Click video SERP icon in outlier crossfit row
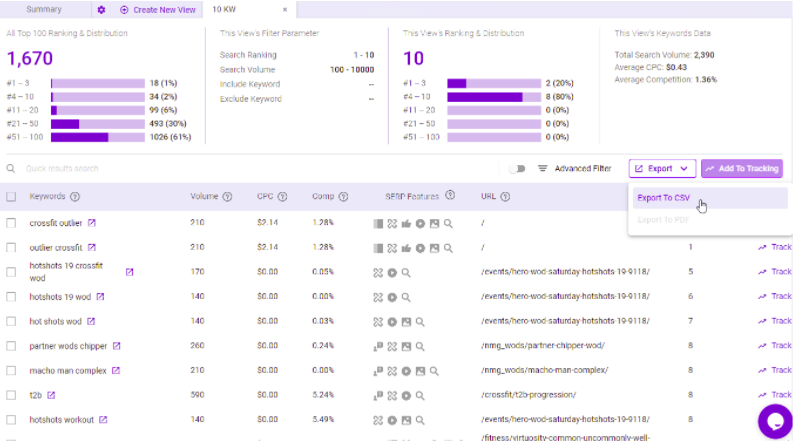 tap(420, 248)
